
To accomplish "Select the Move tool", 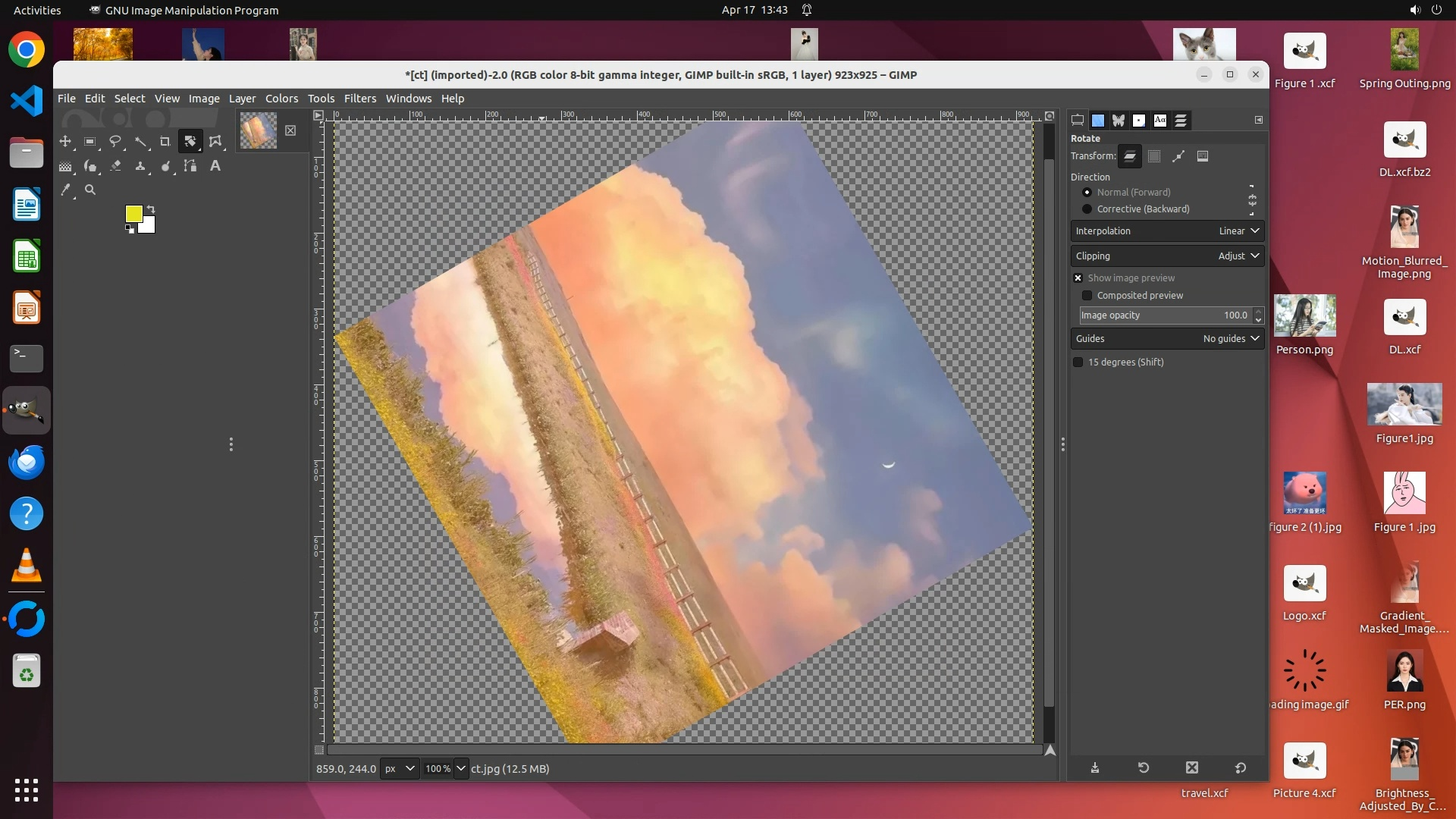I will 65,141.
